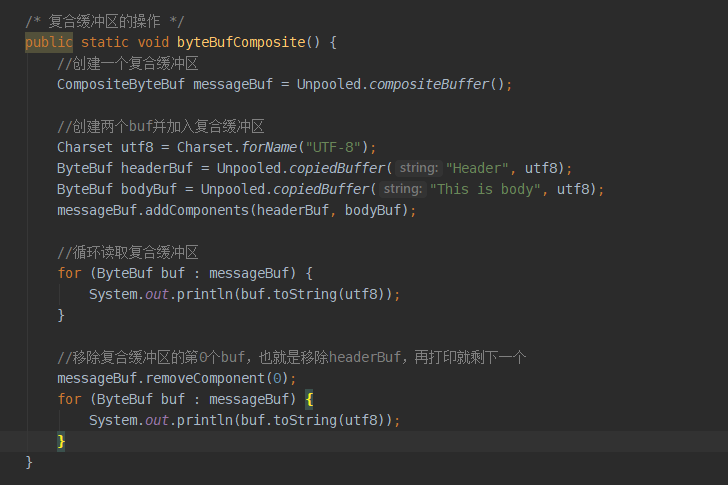Screen dimensions: 728x485
Task: Click the CompositeByteBuf type name
Action: (121, 84)
